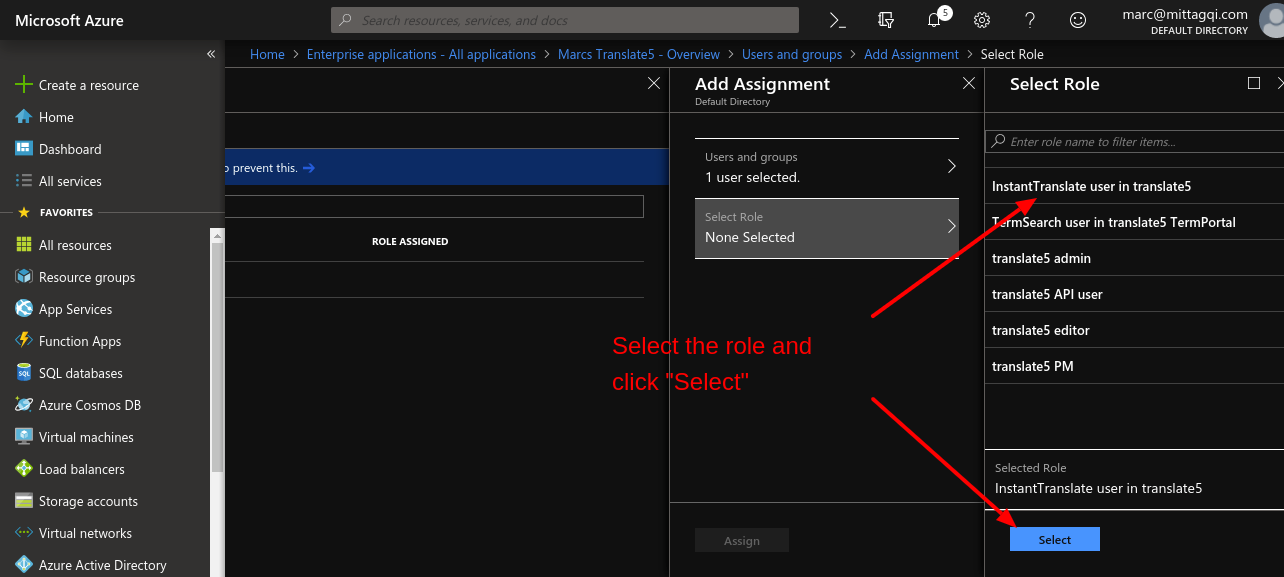Click the Assign button
This screenshot has height=577, width=1284.
pos(742,540)
